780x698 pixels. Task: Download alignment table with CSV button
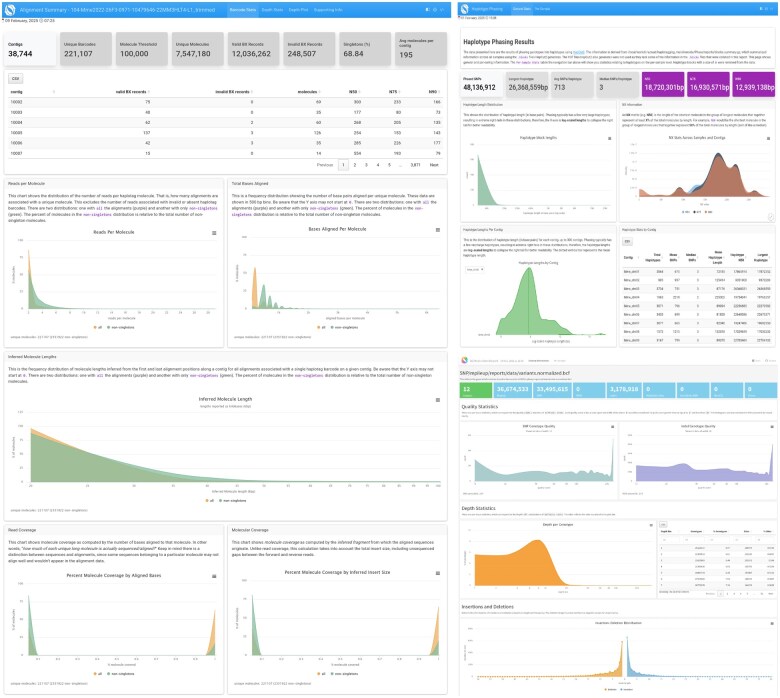coord(16,77)
